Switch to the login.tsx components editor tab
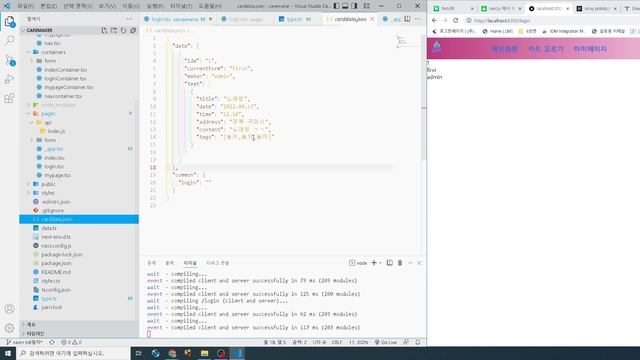The height and width of the screenshot is (360, 640). 178,19
